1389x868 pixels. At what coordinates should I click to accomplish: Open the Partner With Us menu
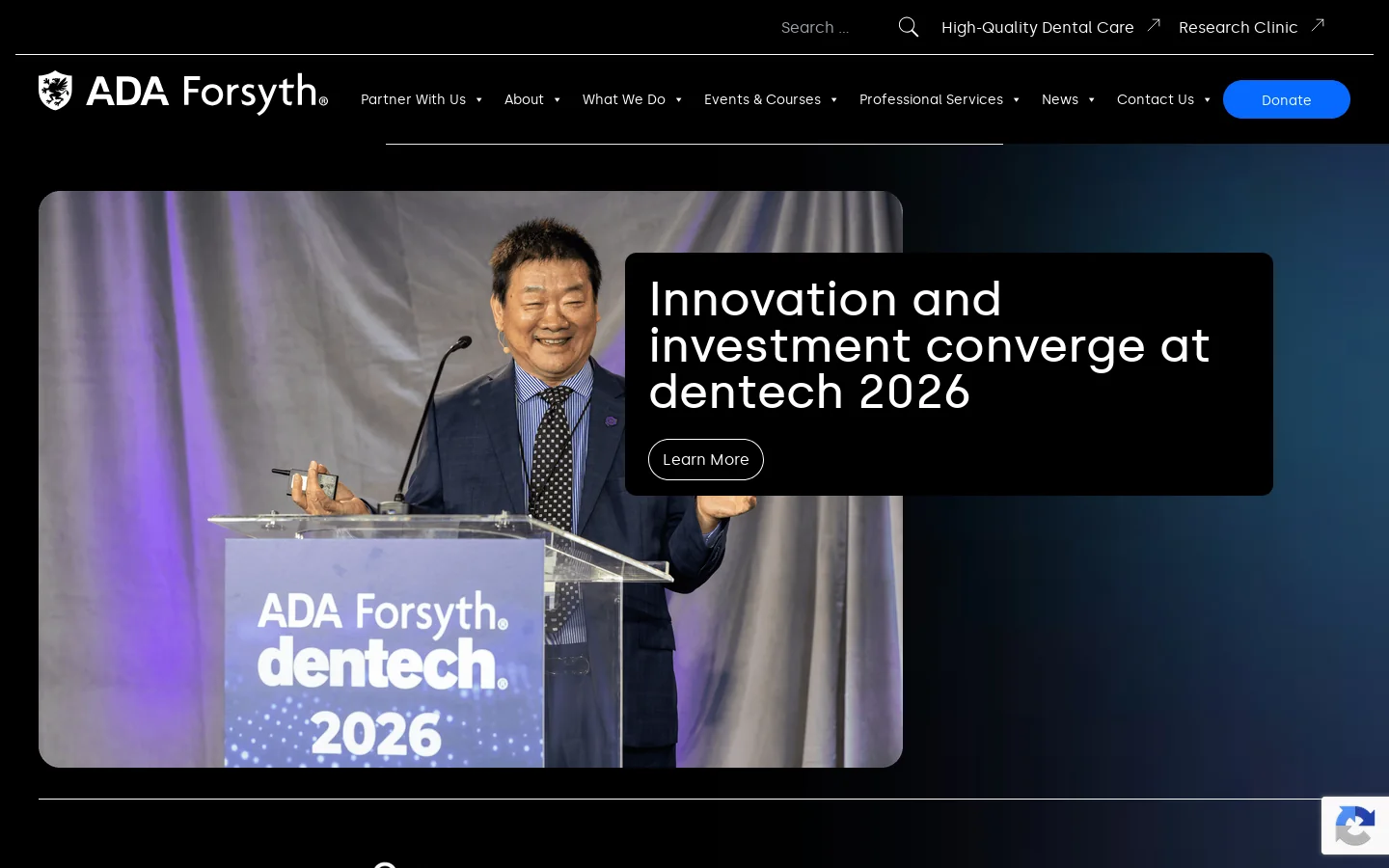(413, 99)
